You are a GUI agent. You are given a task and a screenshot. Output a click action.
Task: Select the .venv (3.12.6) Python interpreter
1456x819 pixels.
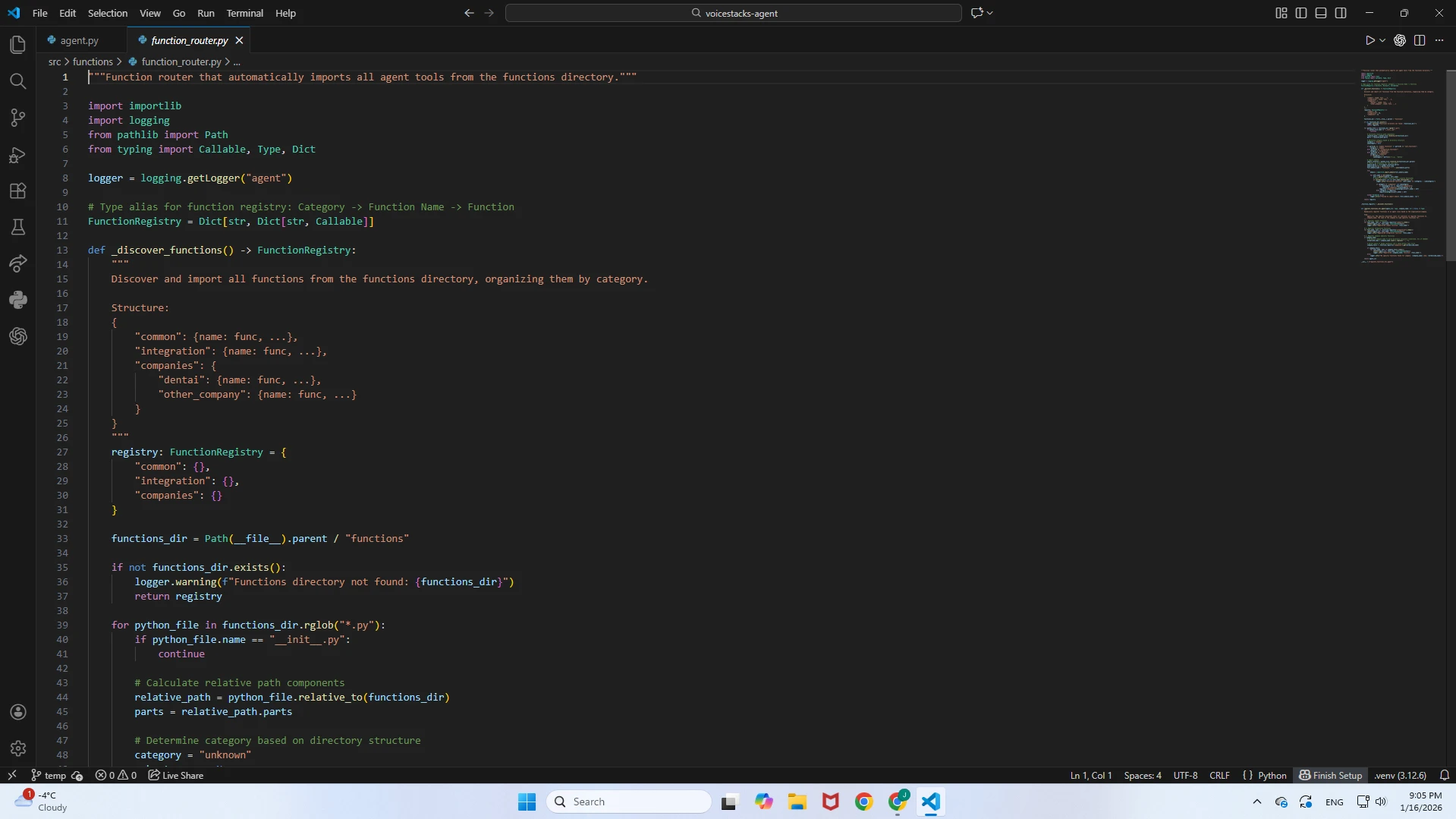1400,775
